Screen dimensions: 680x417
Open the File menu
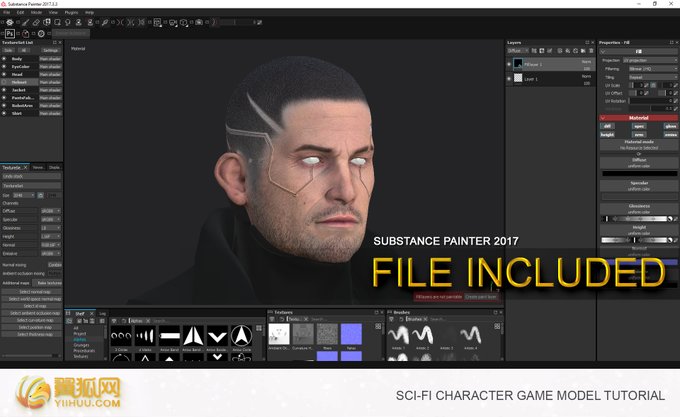click(7, 13)
